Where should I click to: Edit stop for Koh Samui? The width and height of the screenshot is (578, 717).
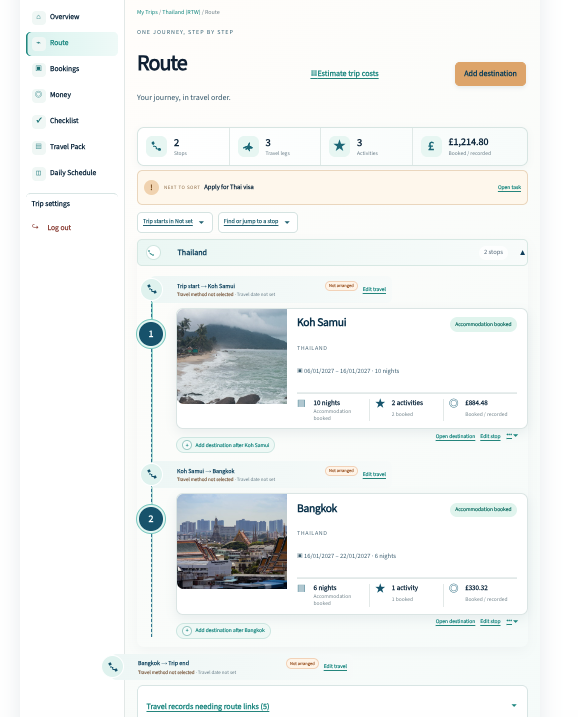tap(490, 436)
